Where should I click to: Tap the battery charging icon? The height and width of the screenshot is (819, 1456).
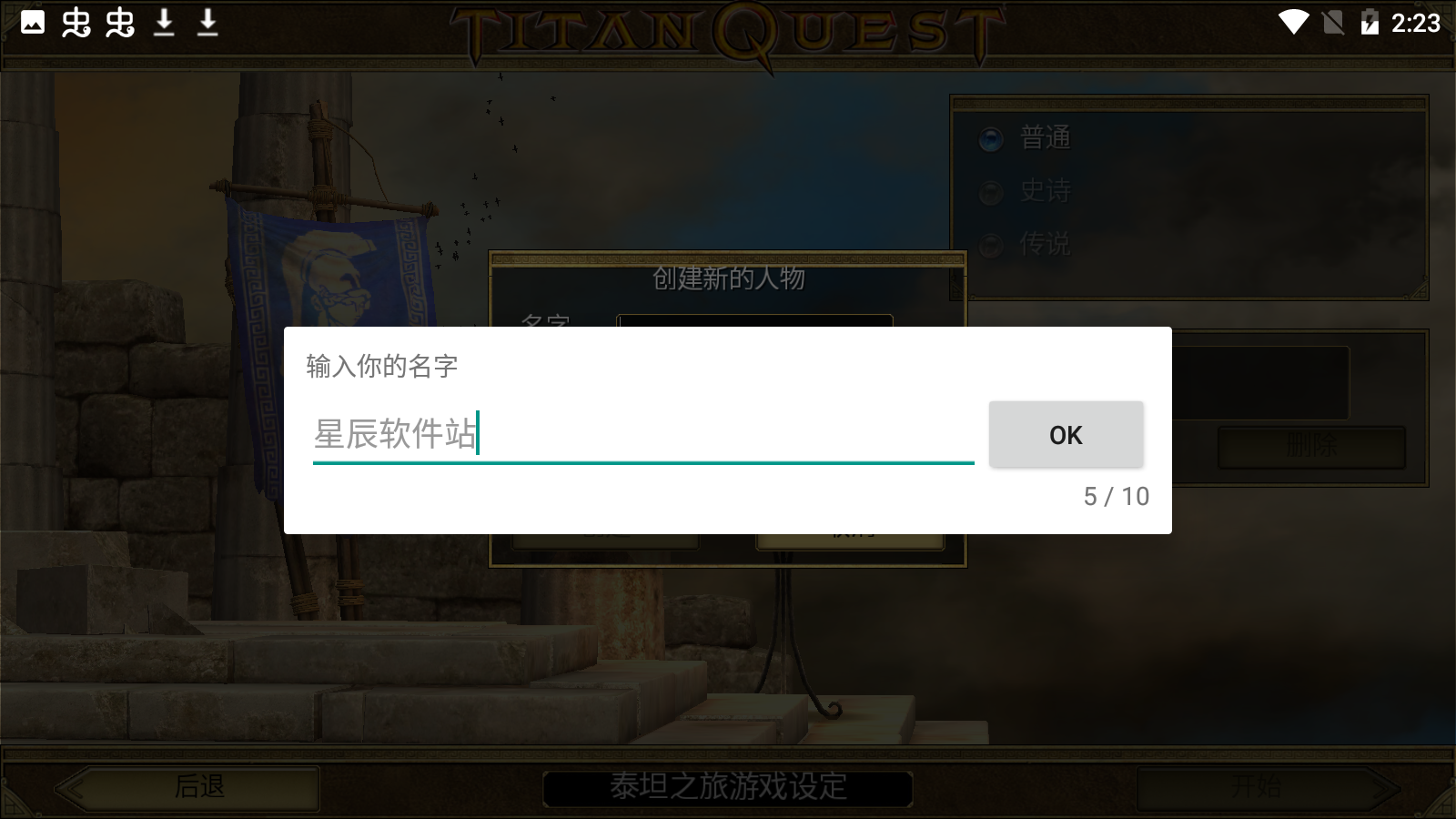tap(1370, 22)
